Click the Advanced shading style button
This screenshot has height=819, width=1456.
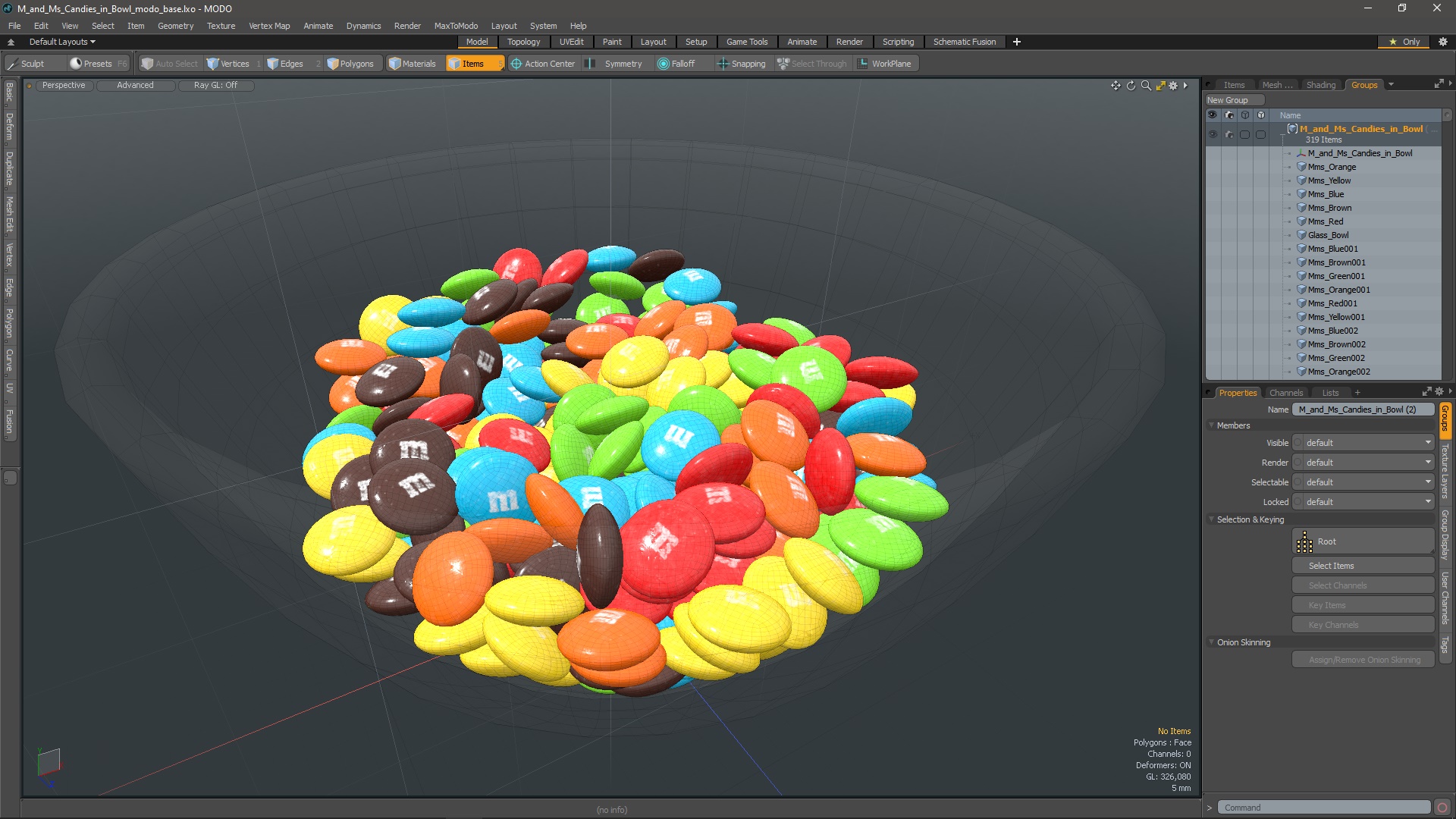(135, 85)
